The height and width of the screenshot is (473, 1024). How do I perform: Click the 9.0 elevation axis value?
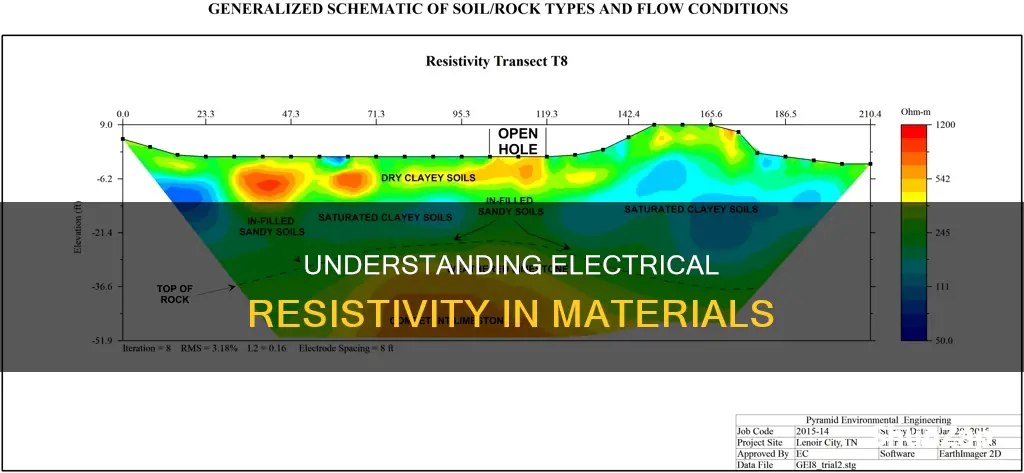(x=106, y=124)
